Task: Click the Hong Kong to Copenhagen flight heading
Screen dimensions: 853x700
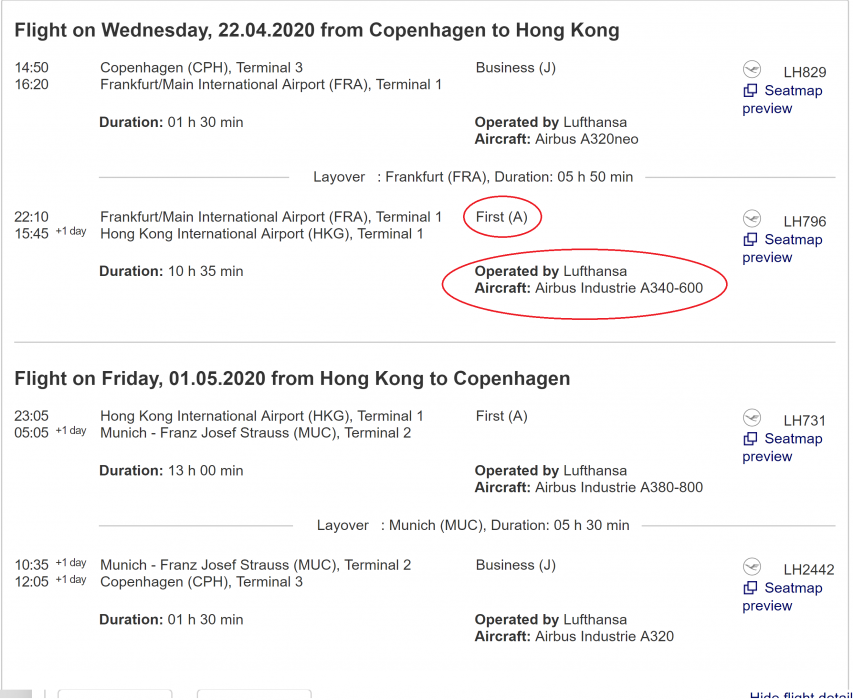Action: click(292, 378)
